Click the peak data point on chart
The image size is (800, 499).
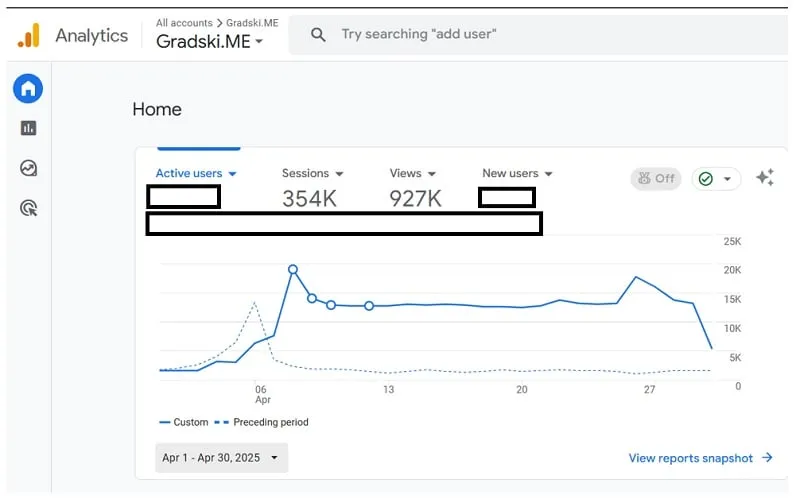coord(293,269)
